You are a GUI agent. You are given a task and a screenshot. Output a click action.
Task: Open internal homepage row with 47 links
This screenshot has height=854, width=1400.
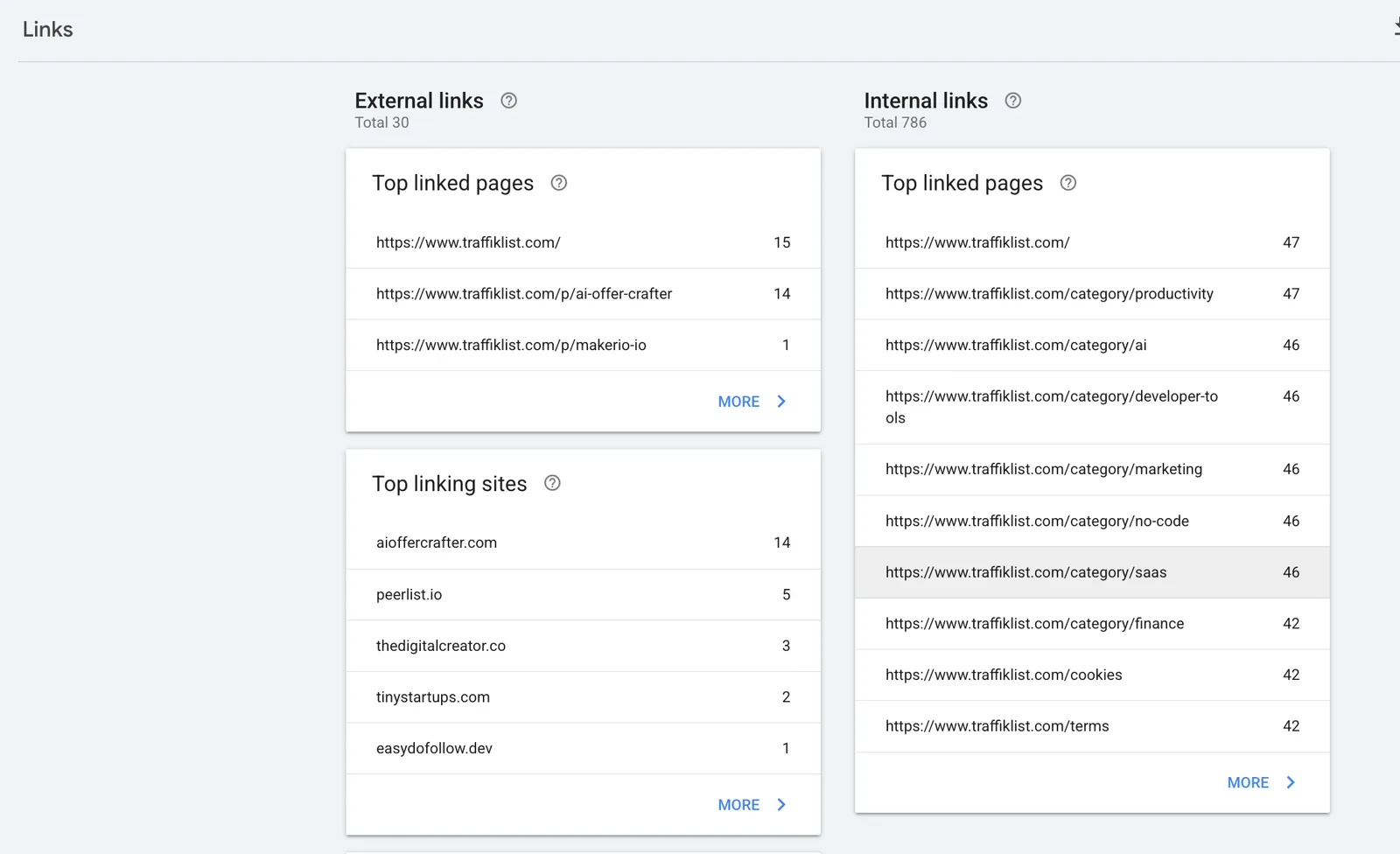(x=1093, y=242)
